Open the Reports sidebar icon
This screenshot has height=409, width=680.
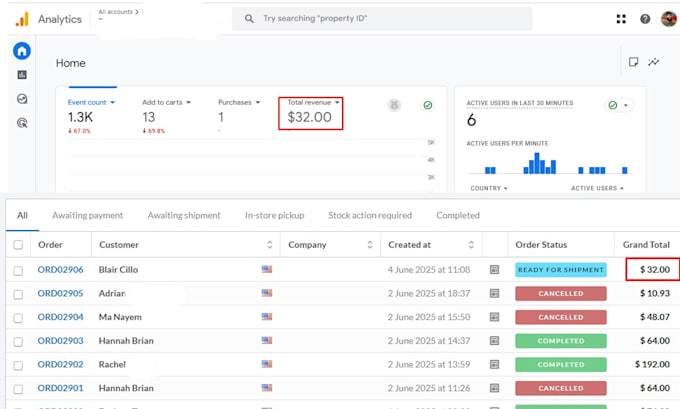[x=22, y=75]
